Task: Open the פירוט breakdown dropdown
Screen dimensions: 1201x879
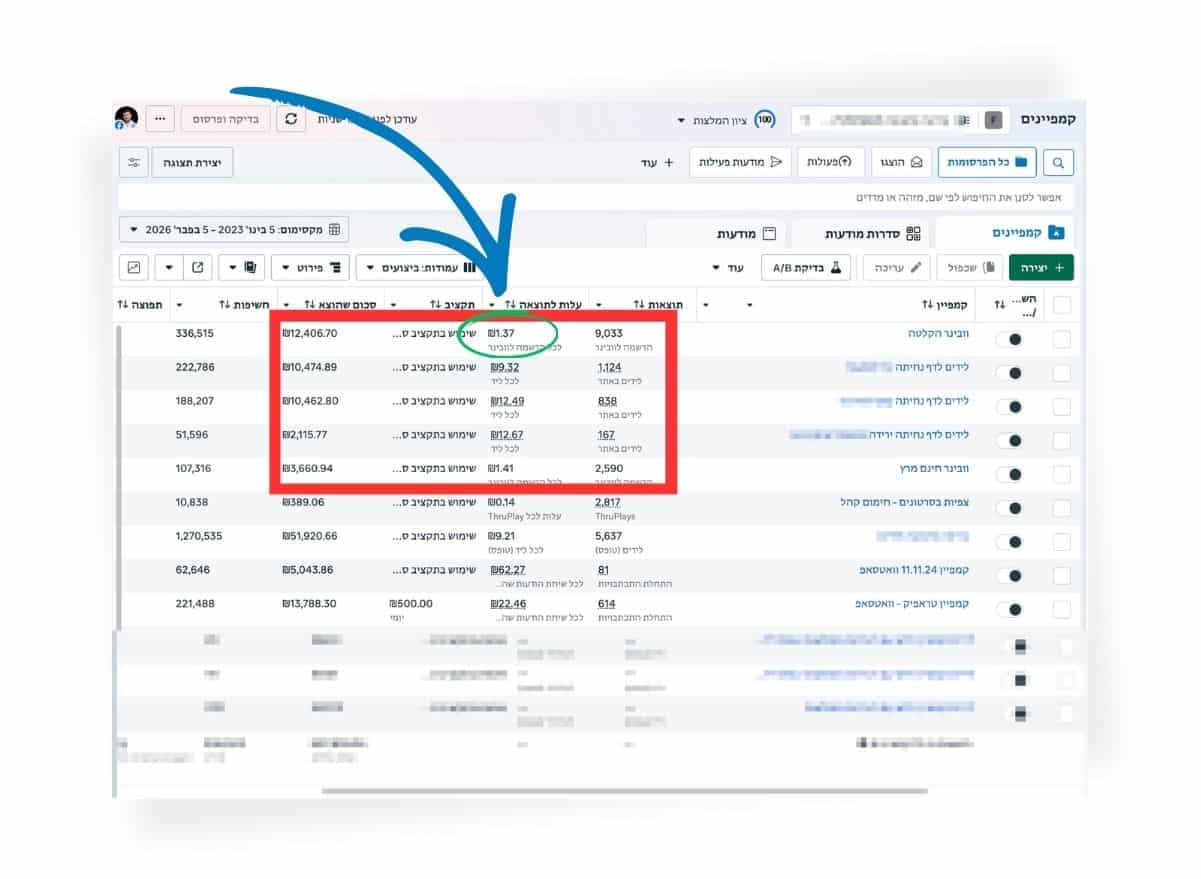Action: 310,268
